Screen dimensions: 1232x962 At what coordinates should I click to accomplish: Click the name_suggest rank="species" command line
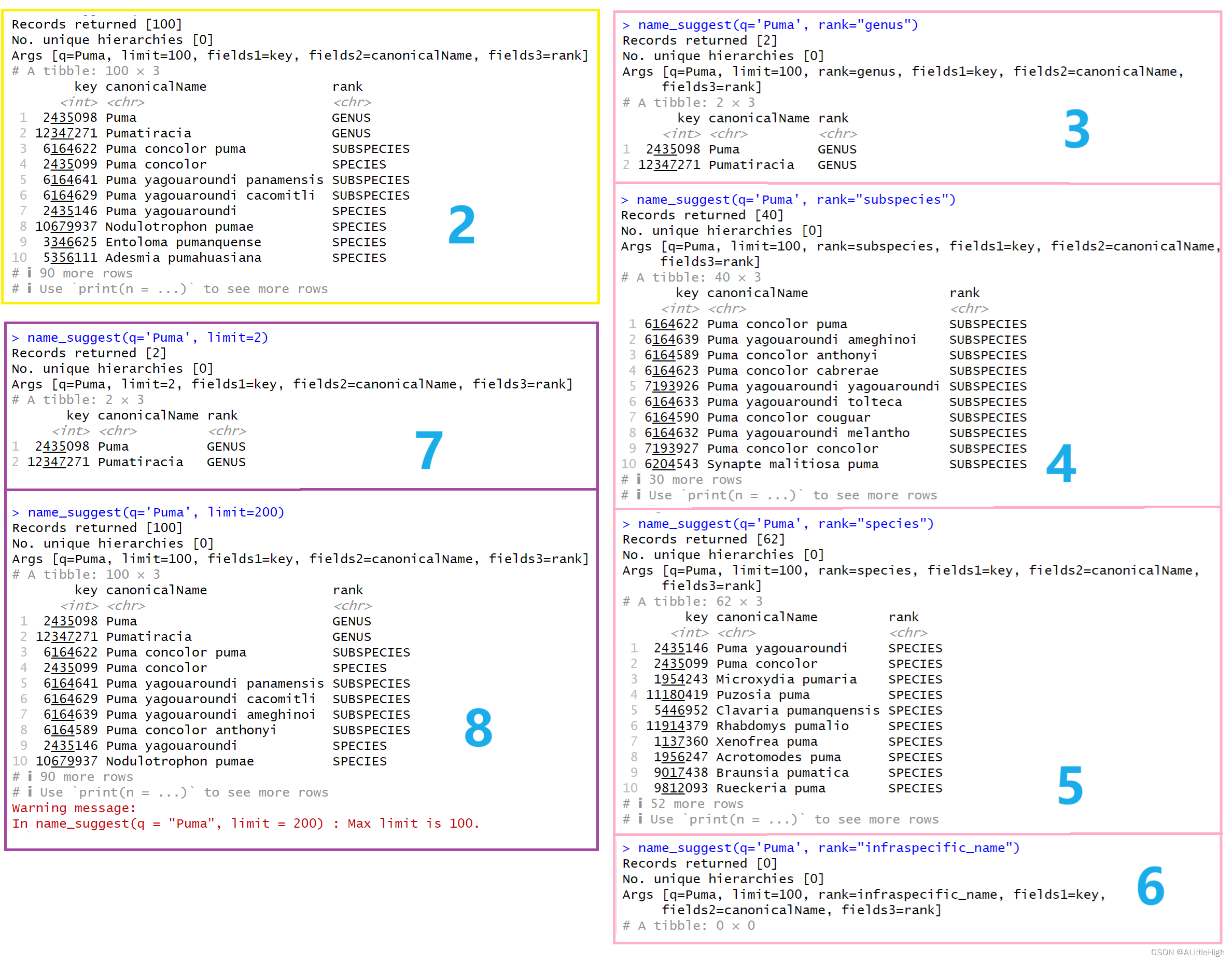[x=778, y=524]
